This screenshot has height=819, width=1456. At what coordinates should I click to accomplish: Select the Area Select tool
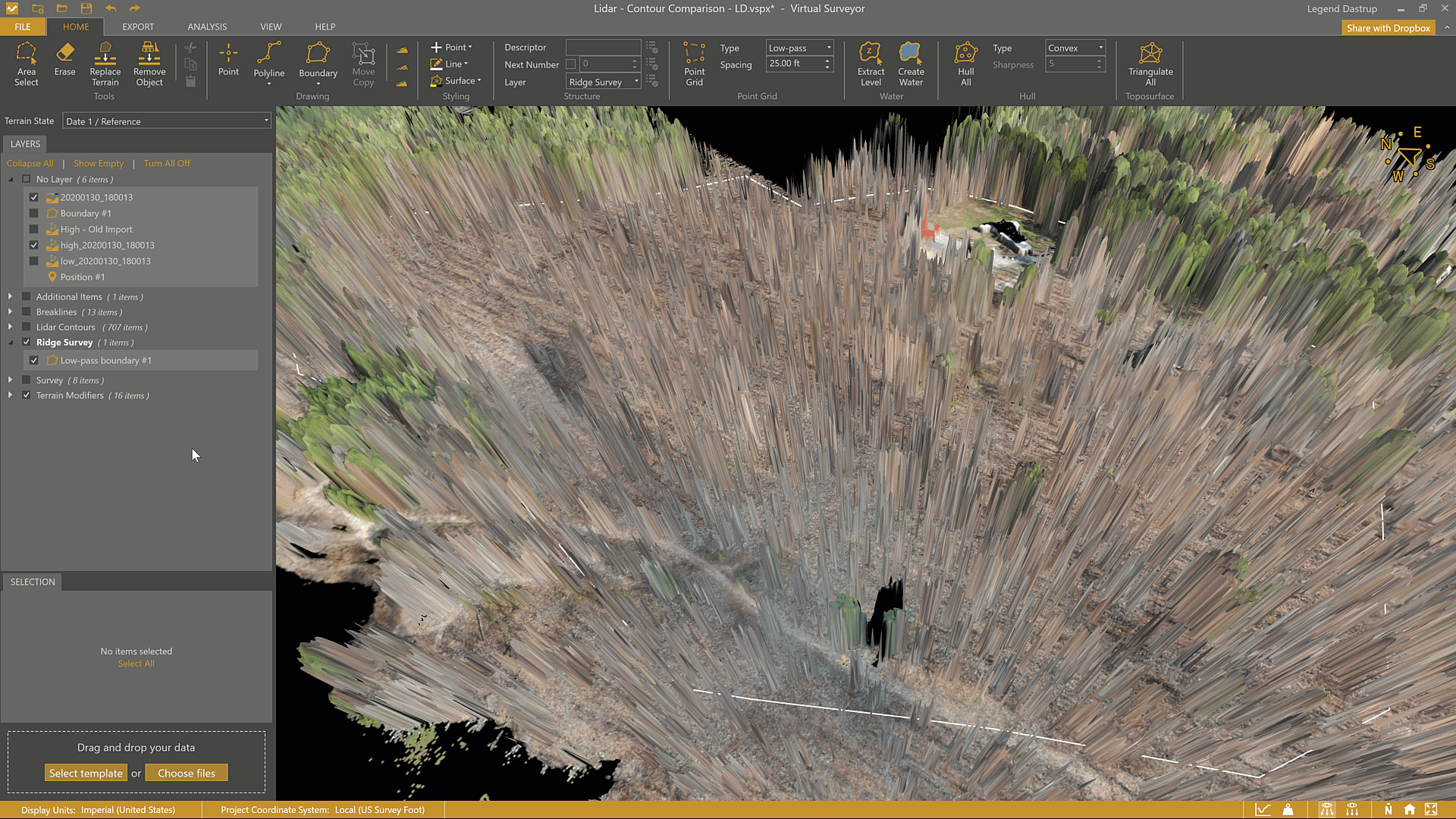(26, 64)
